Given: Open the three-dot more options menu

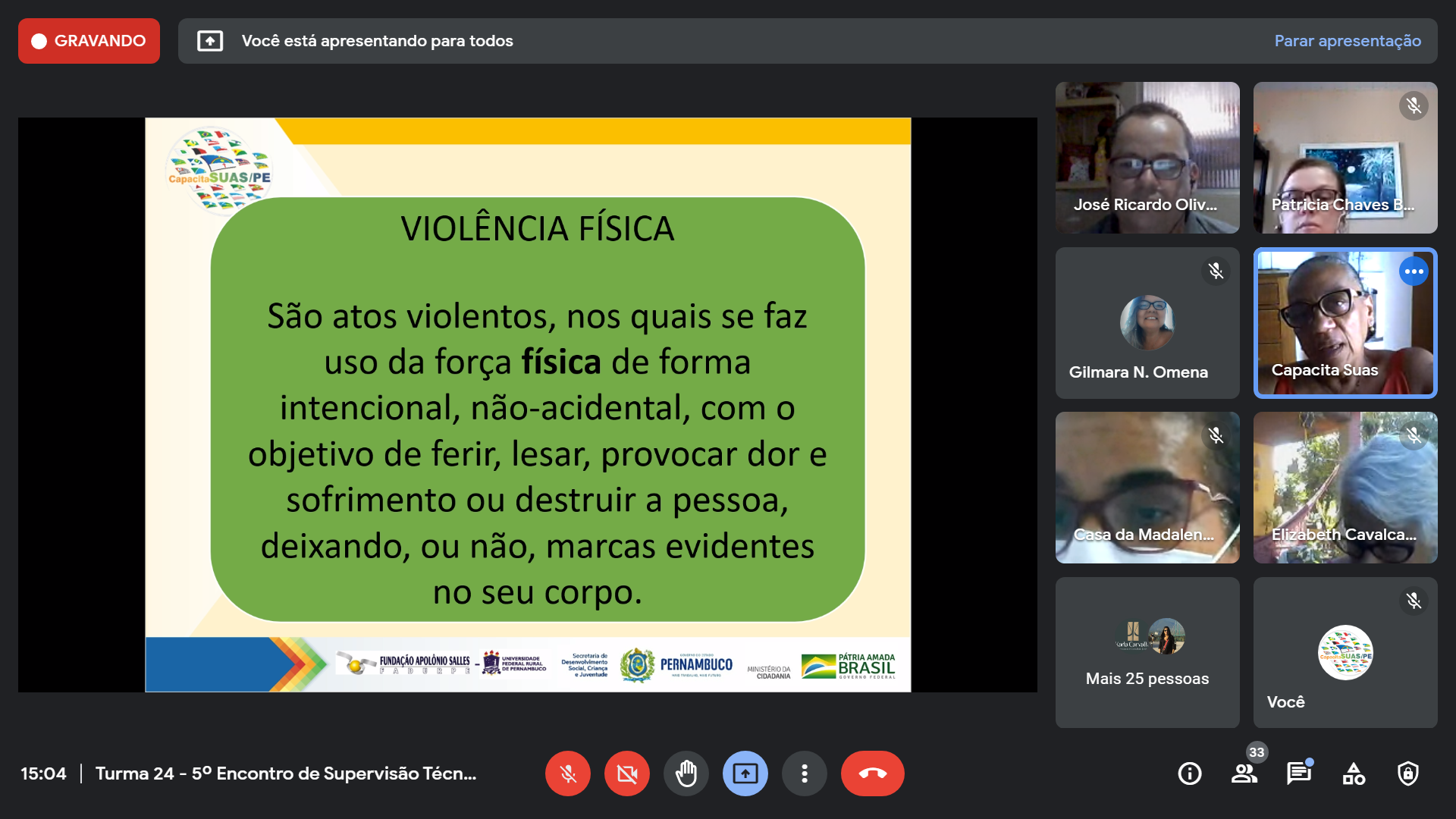Looking at the screenshot, I should pyautogui.click(x=804, y=773).
